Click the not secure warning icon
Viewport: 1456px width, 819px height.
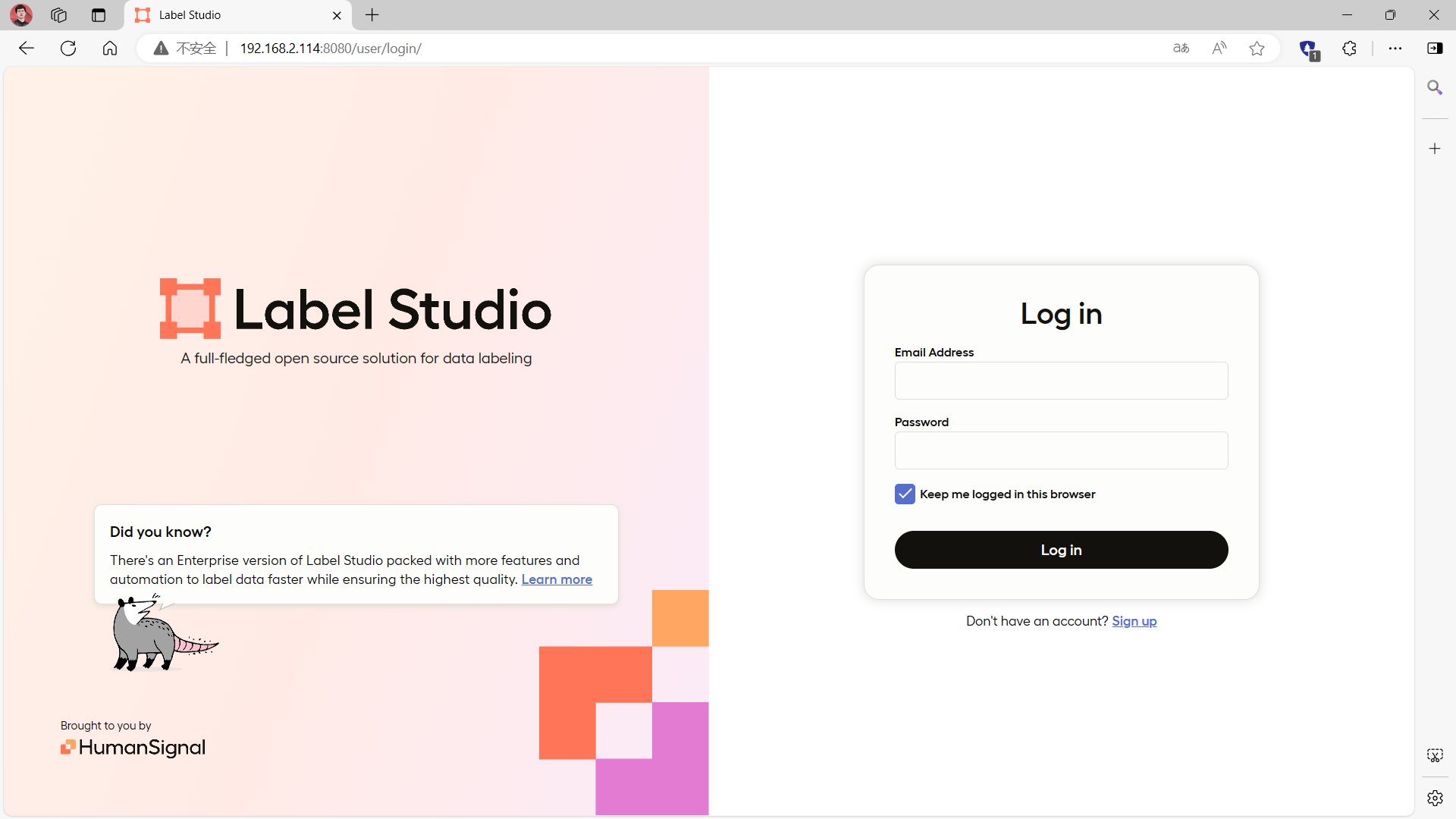point(161,49)
